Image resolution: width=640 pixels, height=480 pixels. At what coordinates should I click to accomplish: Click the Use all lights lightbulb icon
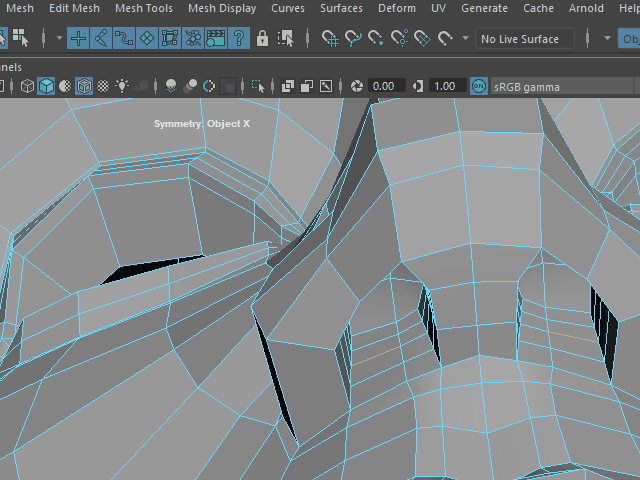[x=122, y=86]
